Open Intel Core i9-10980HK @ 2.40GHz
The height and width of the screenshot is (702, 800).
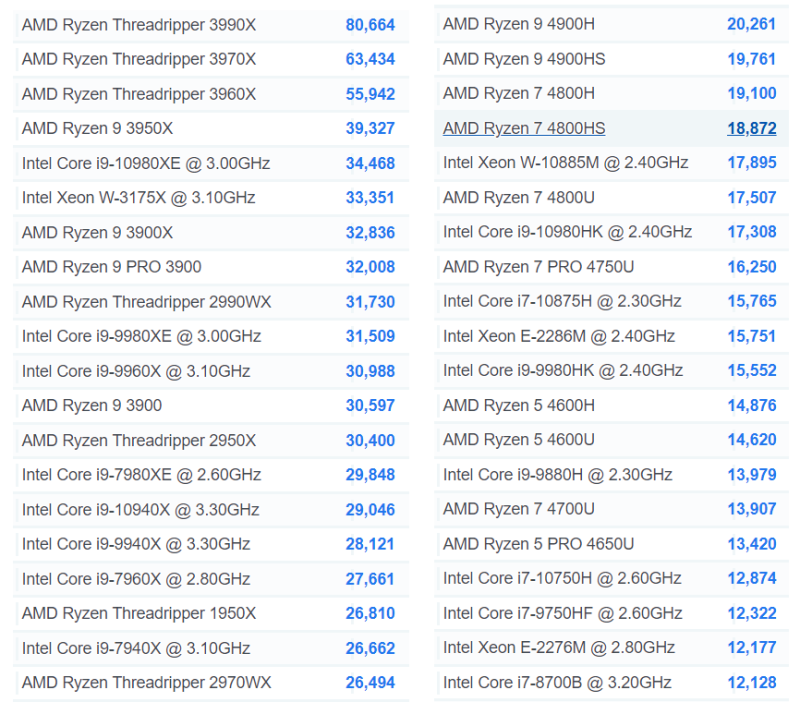tap(567, 232)
